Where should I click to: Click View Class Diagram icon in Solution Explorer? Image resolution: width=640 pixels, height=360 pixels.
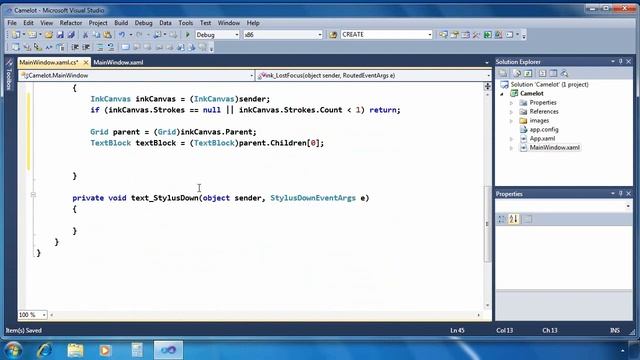[x=564, y=73]
